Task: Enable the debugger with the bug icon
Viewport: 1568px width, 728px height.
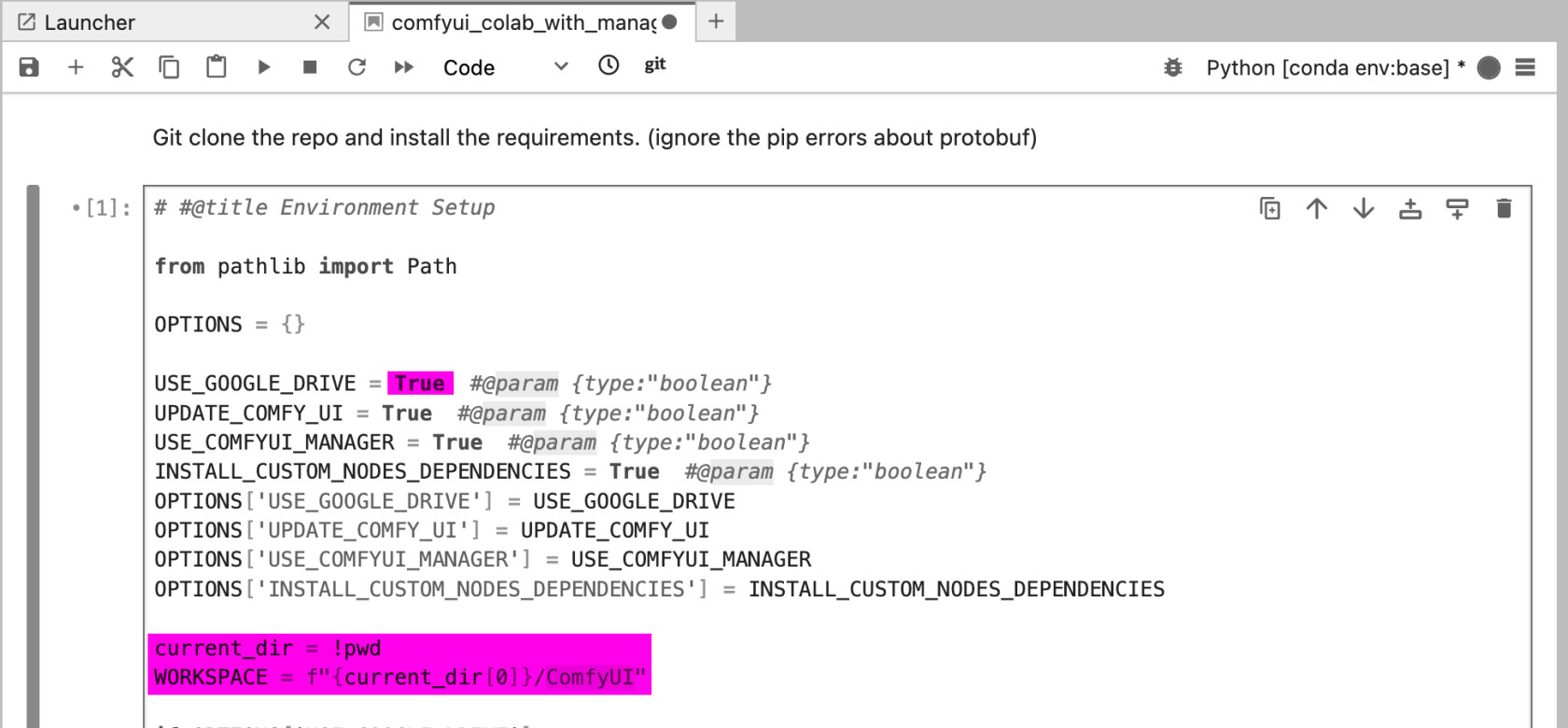Action: pyautogui.click(x=1173, y=67)
